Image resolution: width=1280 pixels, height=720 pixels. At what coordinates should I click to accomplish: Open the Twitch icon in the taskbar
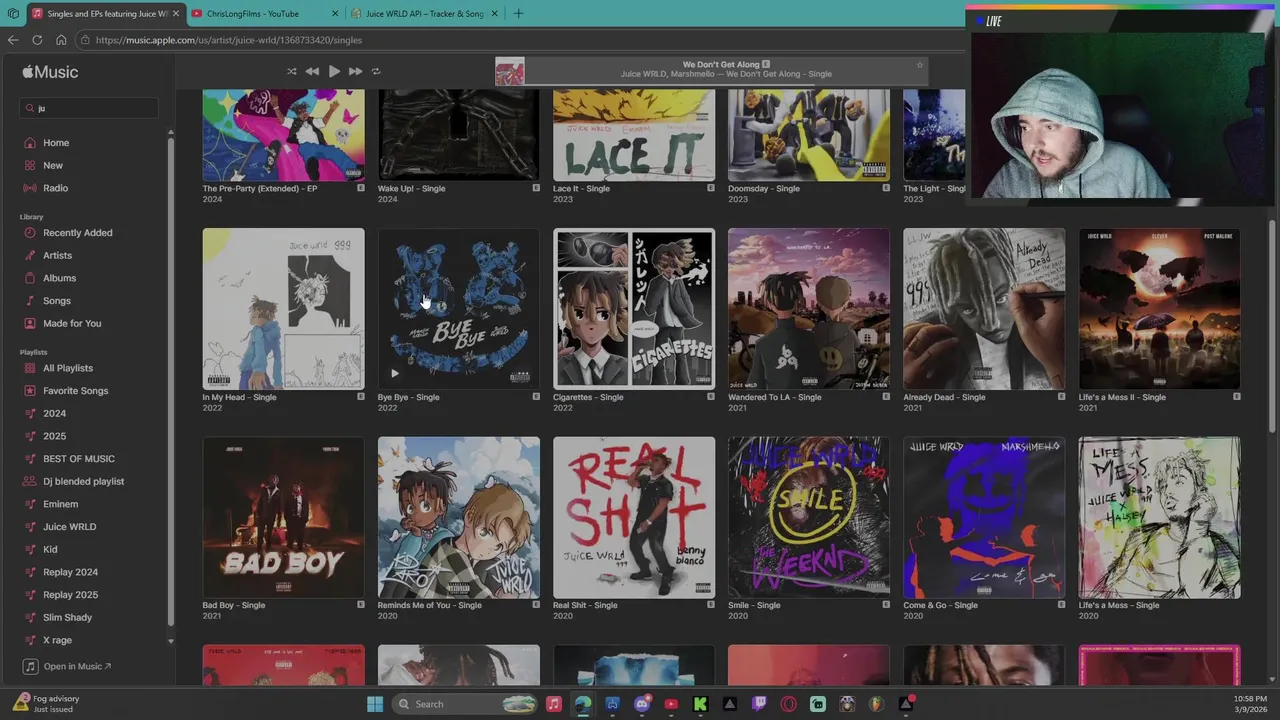[x=759, y=704]
